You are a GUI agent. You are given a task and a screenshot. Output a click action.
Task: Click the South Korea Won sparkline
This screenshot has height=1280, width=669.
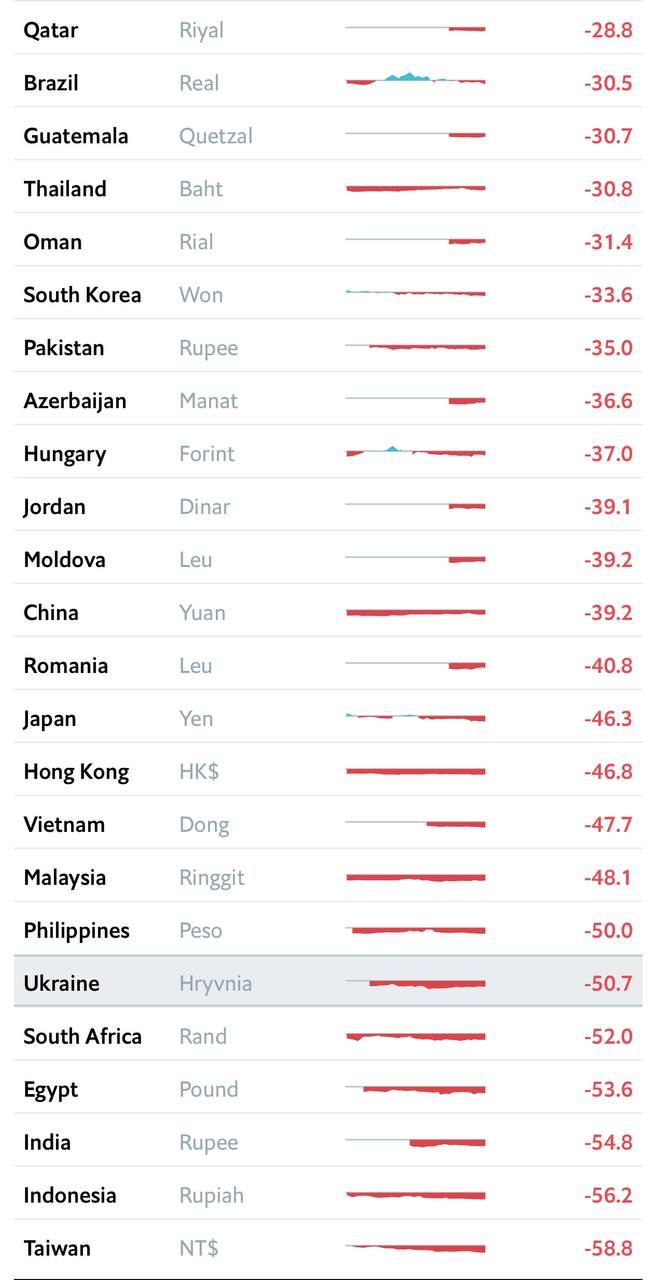[415, 293]
